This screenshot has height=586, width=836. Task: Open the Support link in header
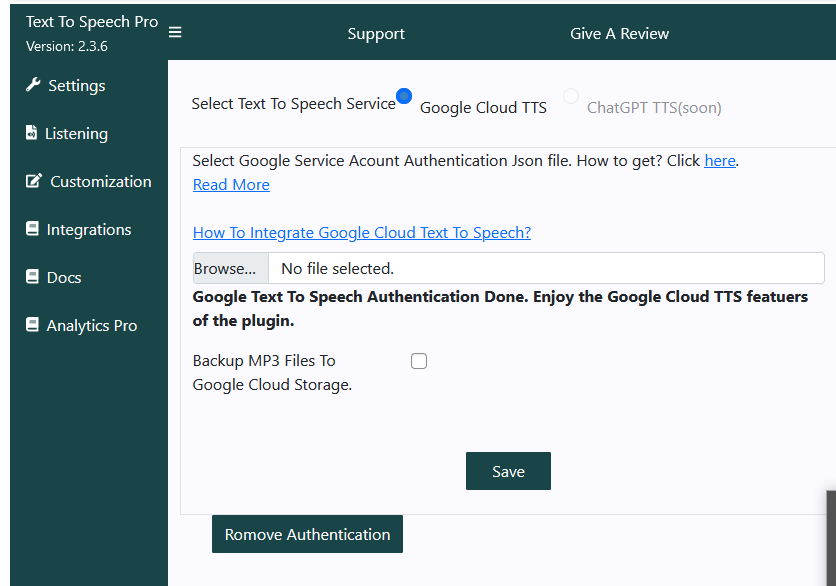point(376,34)
